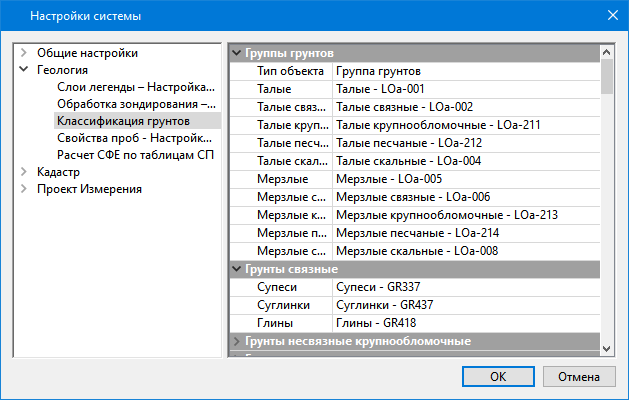The width and height of the screenshot is (629, 400).
Task: Select Расчет СФЕ по таблицам СП
Action: pos(136,155)
